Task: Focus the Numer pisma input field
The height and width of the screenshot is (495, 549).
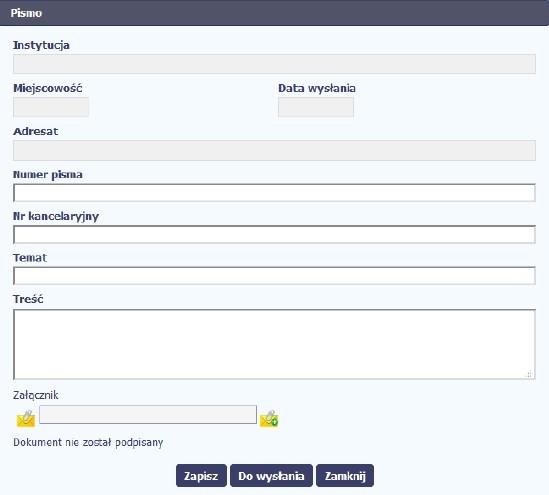Action: (274, 193)
